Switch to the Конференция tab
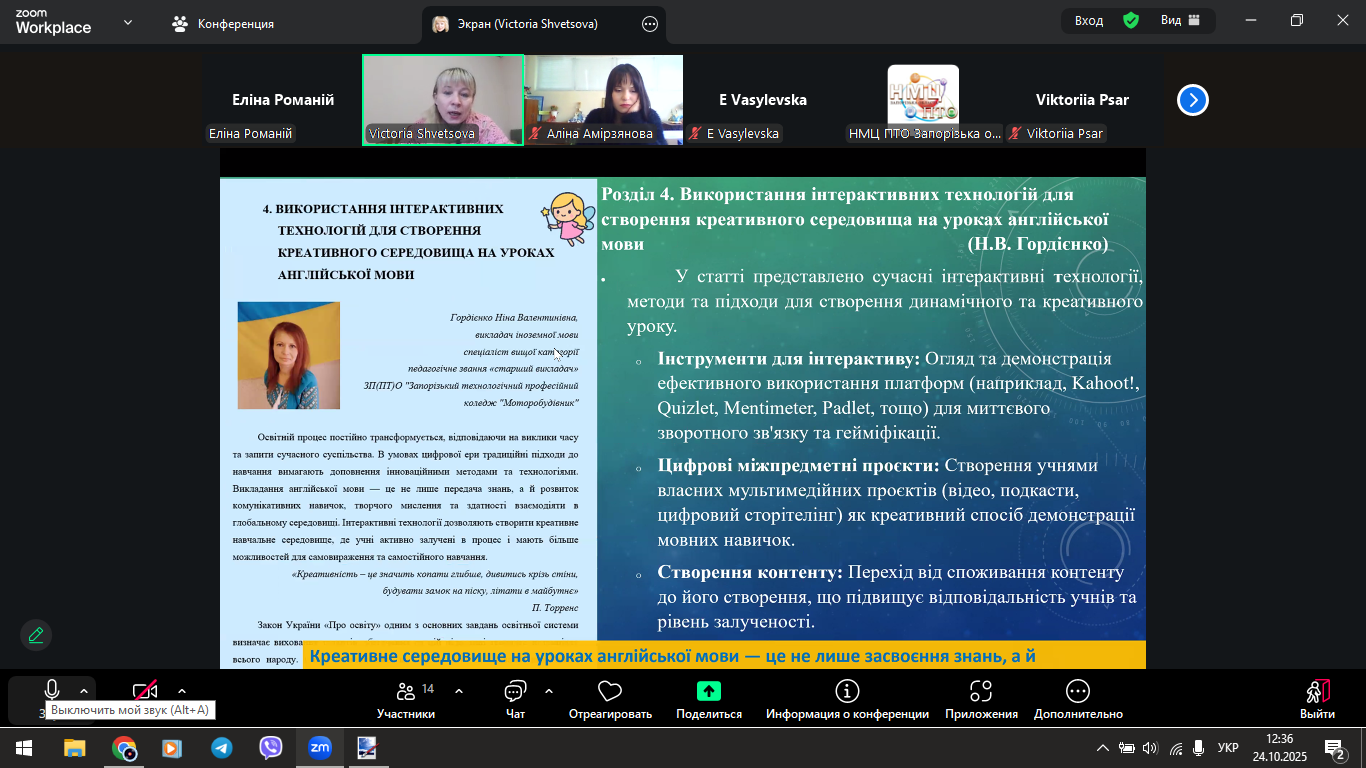1366x768 pixels. pos(224,23)
